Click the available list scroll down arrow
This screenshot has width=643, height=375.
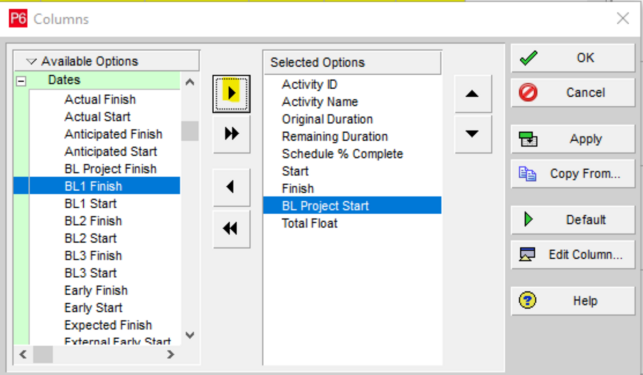[189, 335]
